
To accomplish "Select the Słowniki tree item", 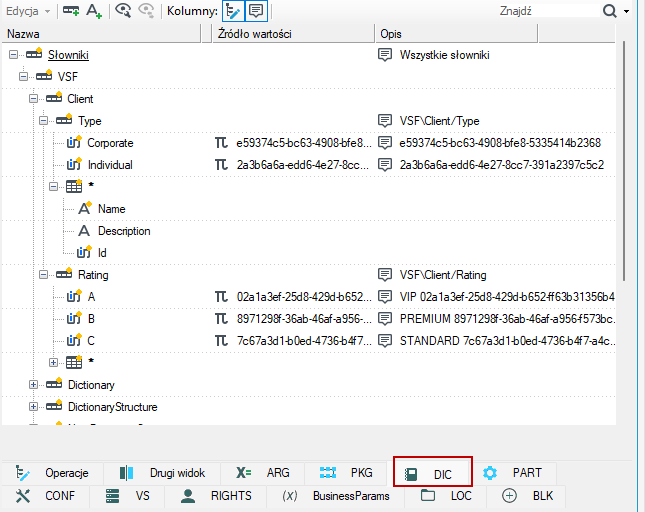I will [68, 55].
